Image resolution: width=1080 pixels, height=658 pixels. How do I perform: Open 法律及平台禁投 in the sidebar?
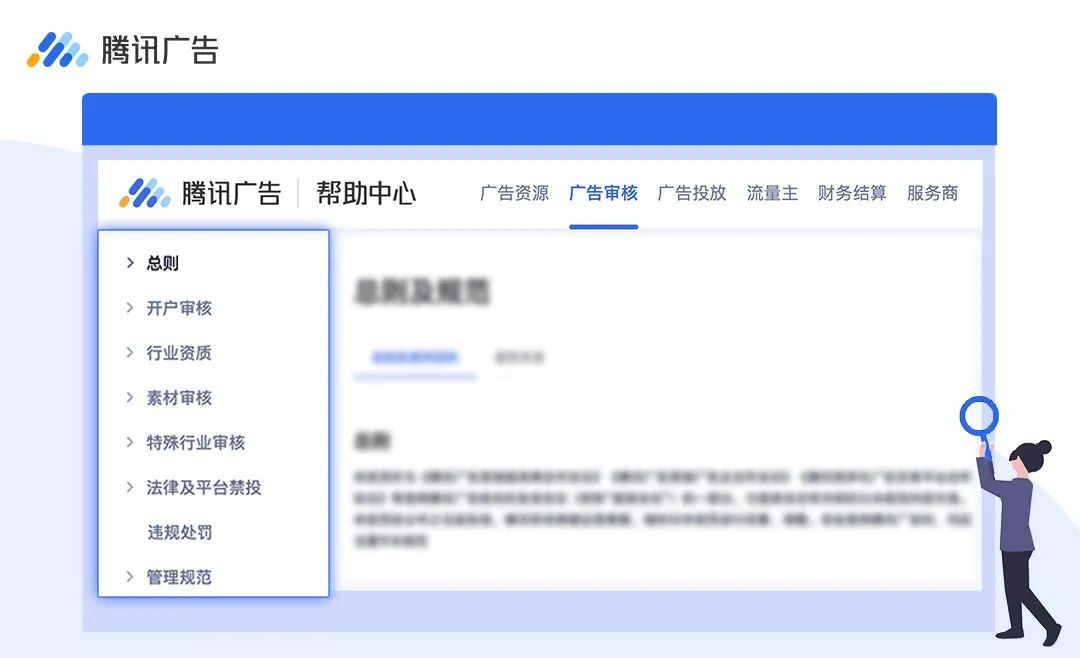tap(204, 488)
